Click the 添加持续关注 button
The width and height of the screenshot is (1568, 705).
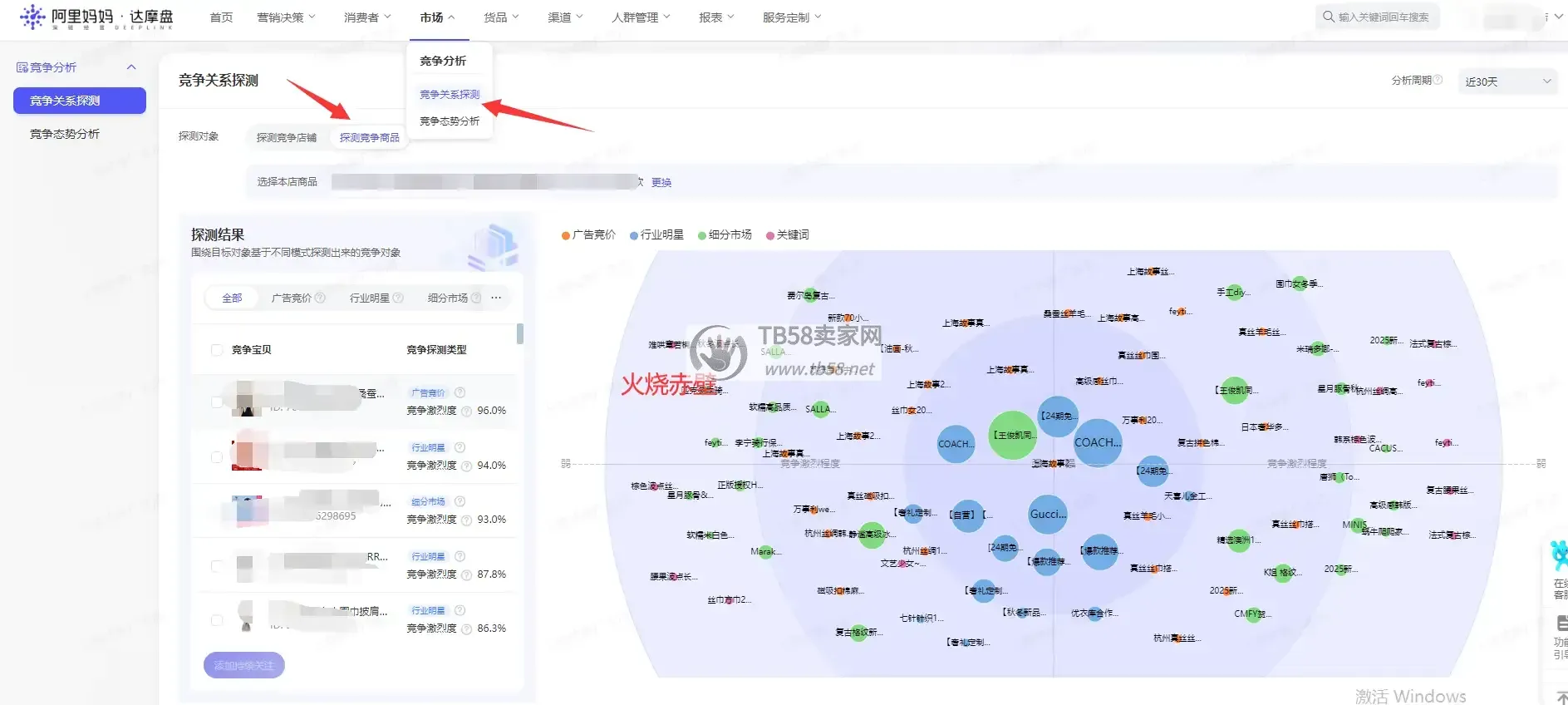click(244, 665)
